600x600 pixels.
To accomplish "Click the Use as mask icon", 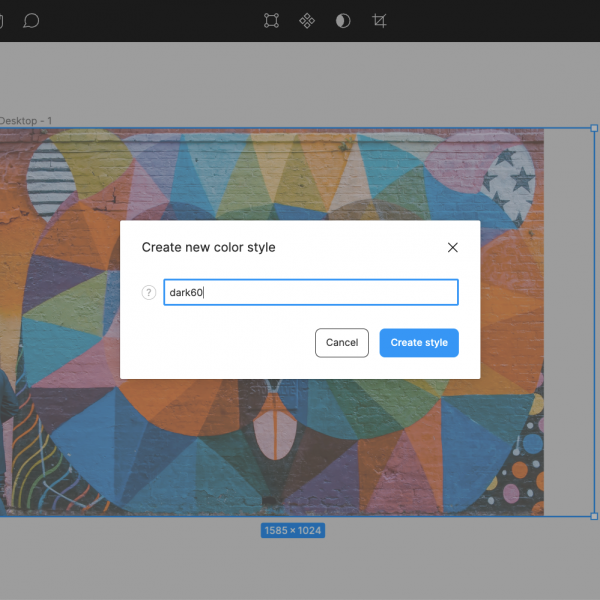I will click(343, 20).
